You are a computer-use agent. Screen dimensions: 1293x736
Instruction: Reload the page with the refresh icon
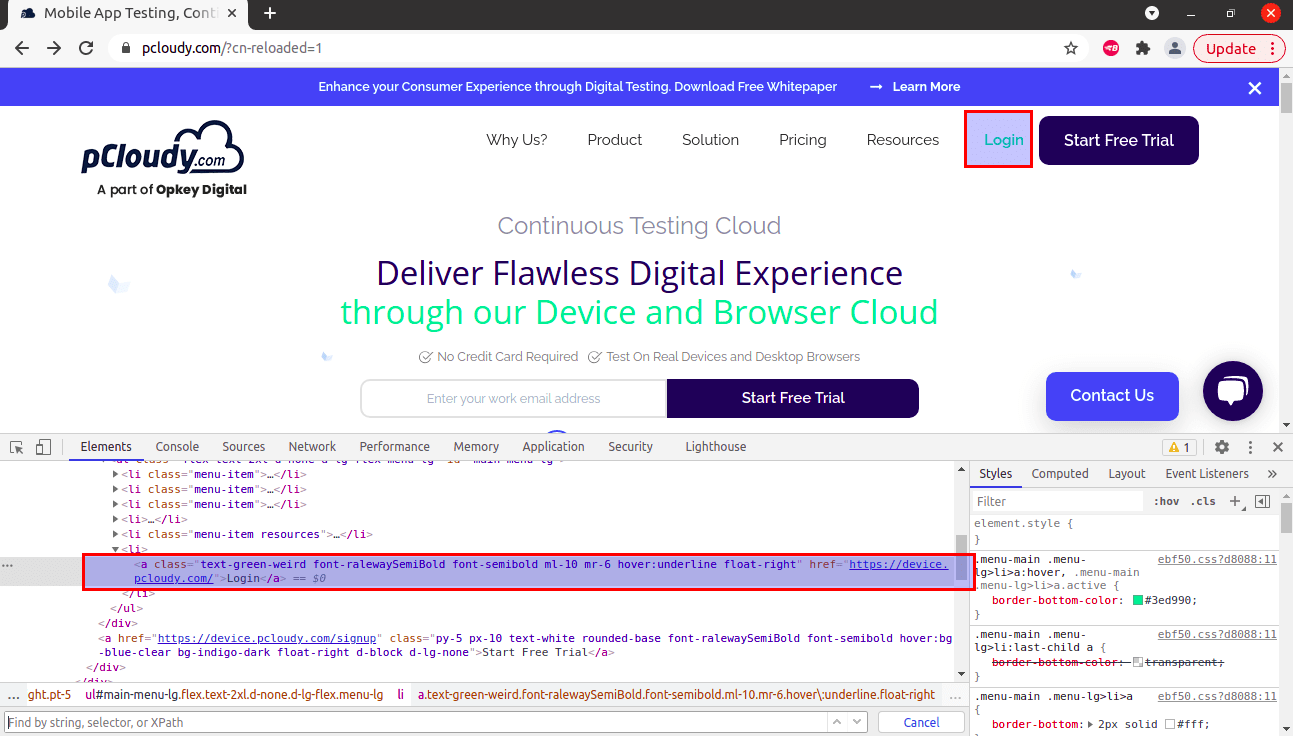click(x=87, y=47)
